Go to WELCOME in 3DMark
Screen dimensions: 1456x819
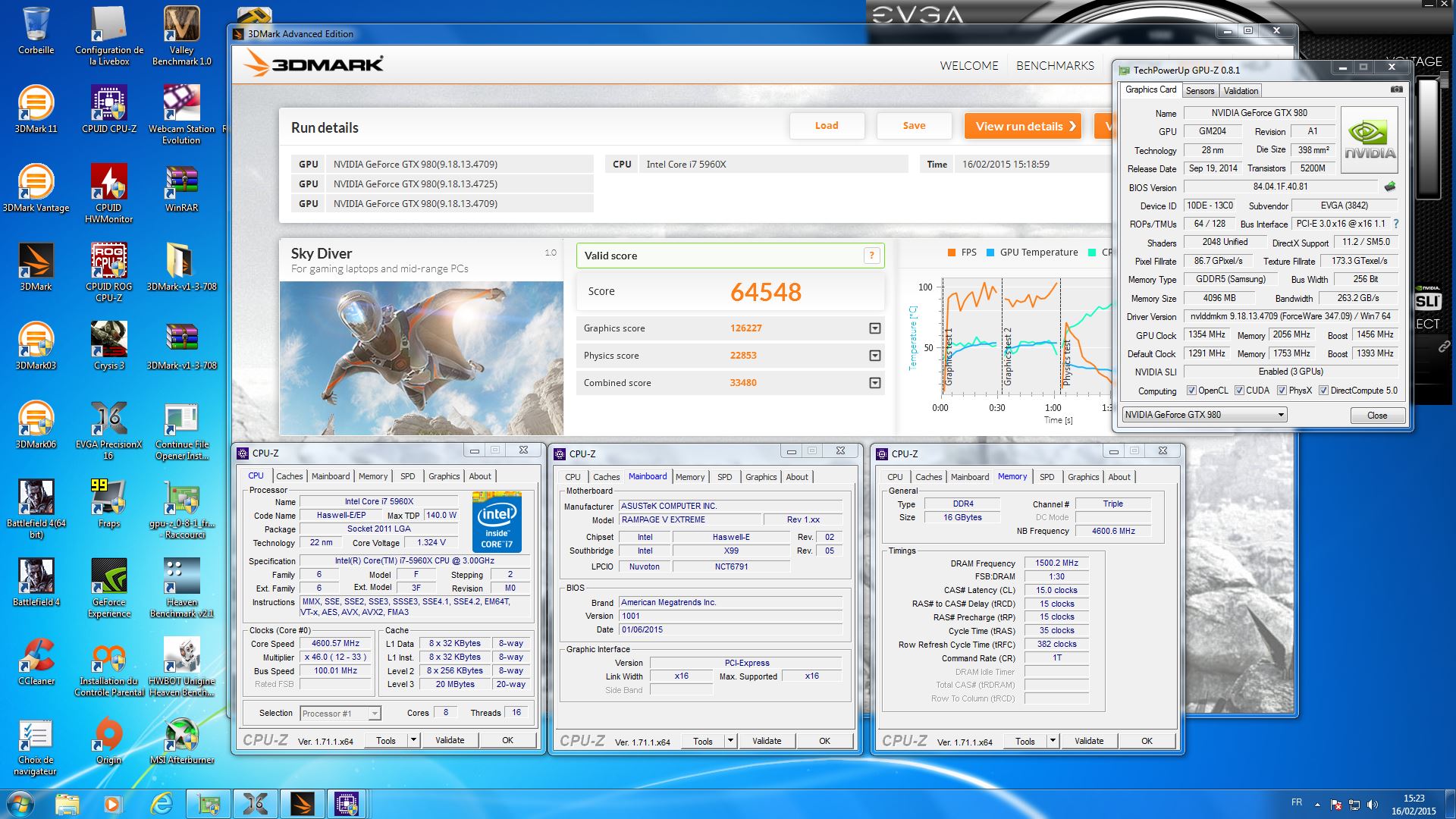point(969,66)
